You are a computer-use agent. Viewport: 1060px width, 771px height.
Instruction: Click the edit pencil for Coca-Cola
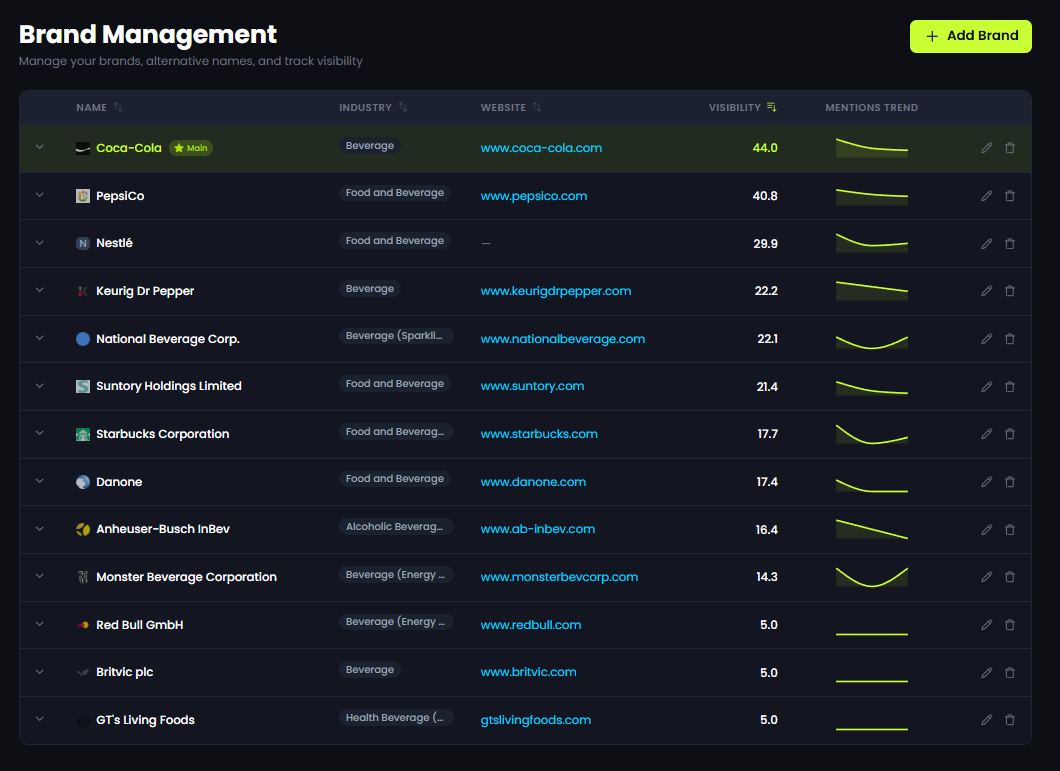986,148
